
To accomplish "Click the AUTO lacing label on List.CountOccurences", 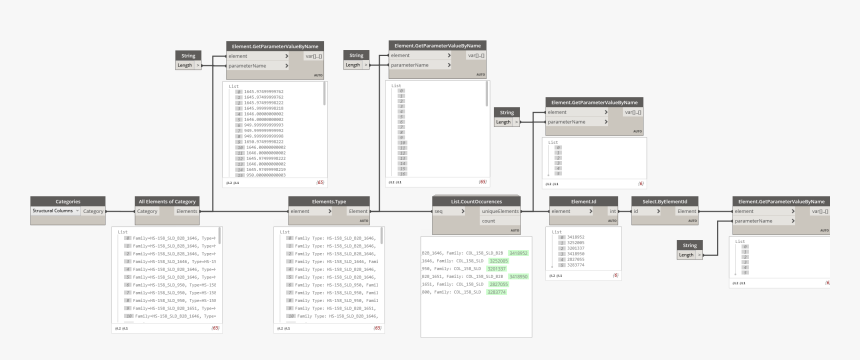I will click(x=514, y=230).
